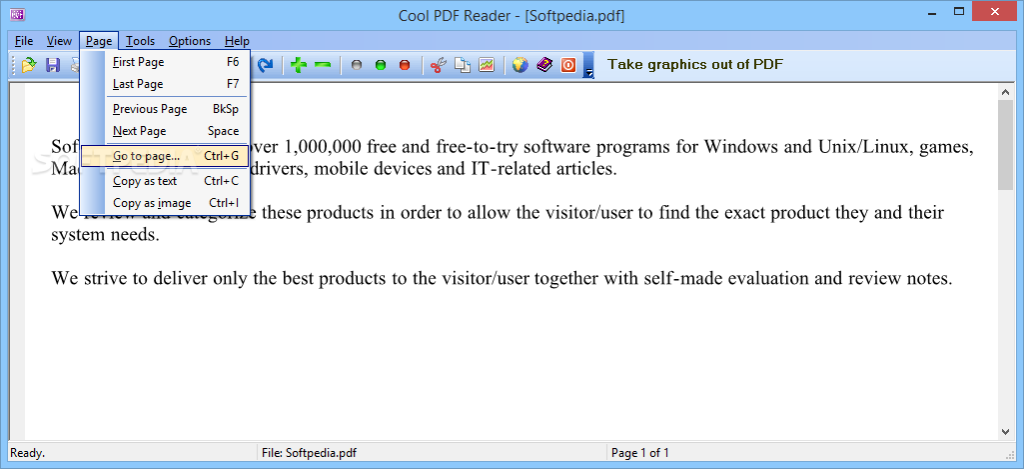Image resolution: width=1024 pixels, height=469 pixels.
Task: Click the copy pages toolbar icon
Action: click(x=462, y=65)
